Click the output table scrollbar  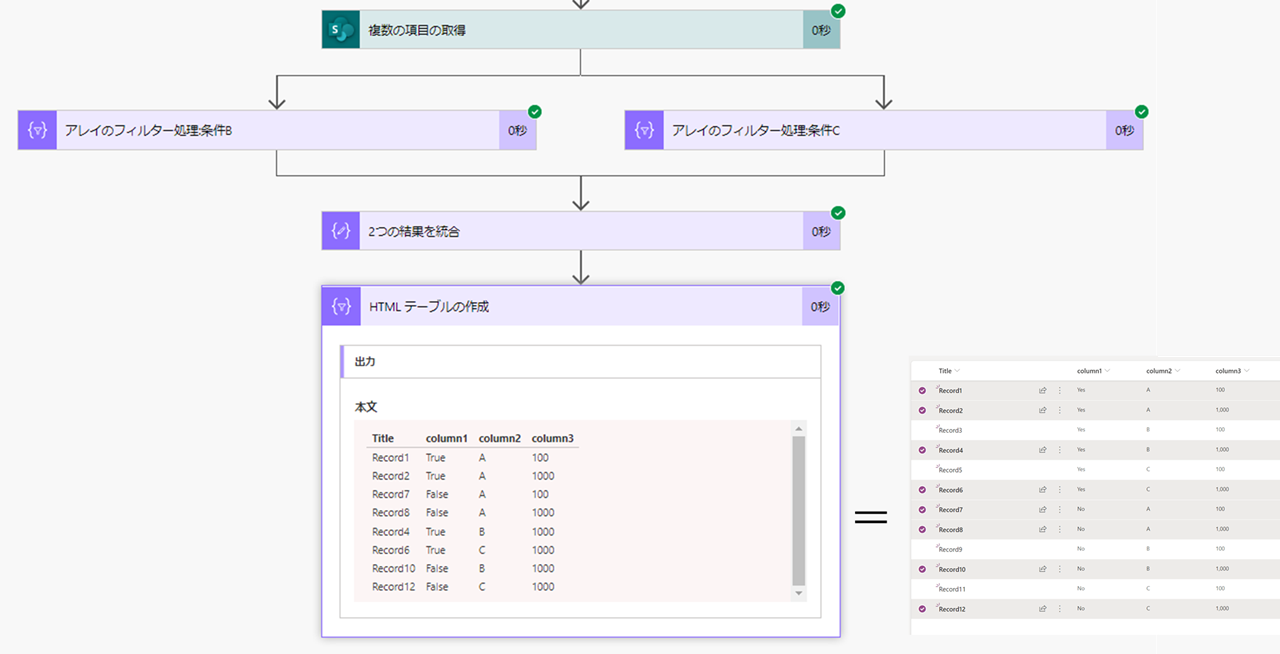(x=797, y=510)
